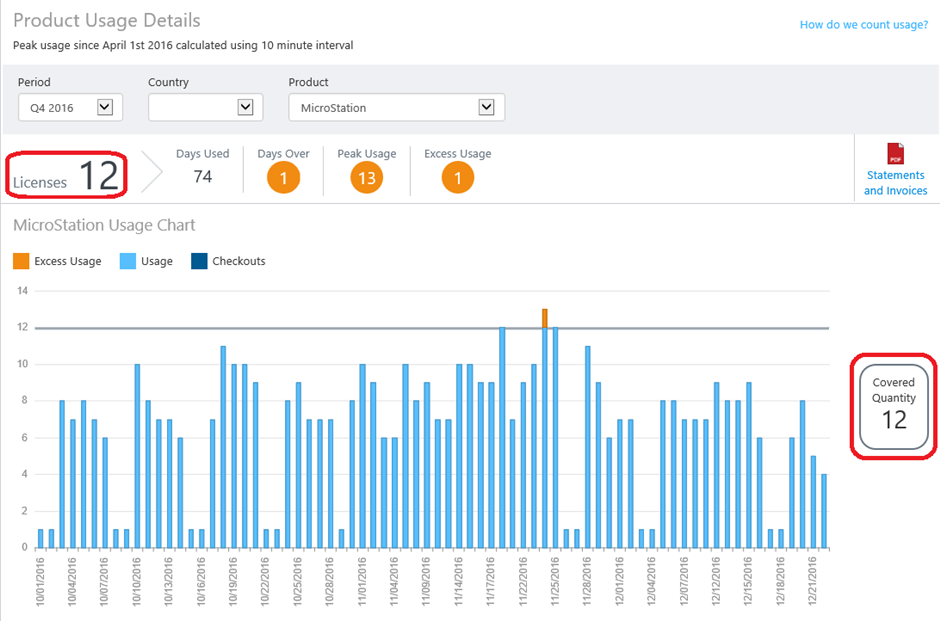Click the y-axis value 14
This screenshot has height=621, width=940.
point(23,291)
